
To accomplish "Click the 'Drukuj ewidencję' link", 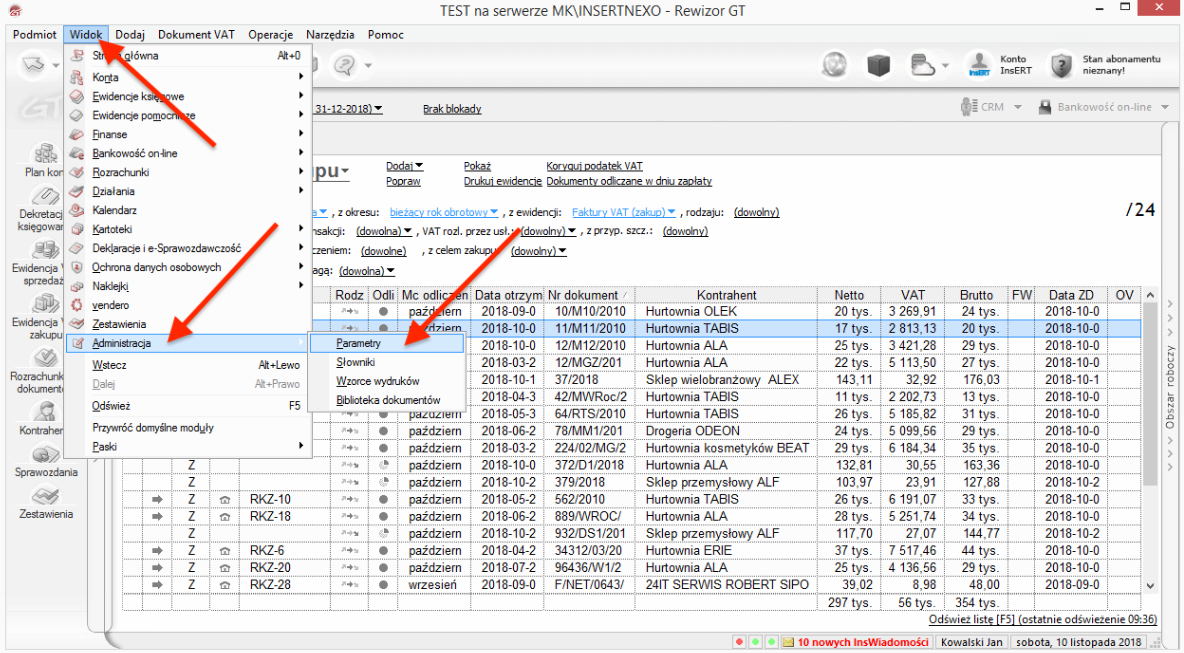I will coord(502,181).
